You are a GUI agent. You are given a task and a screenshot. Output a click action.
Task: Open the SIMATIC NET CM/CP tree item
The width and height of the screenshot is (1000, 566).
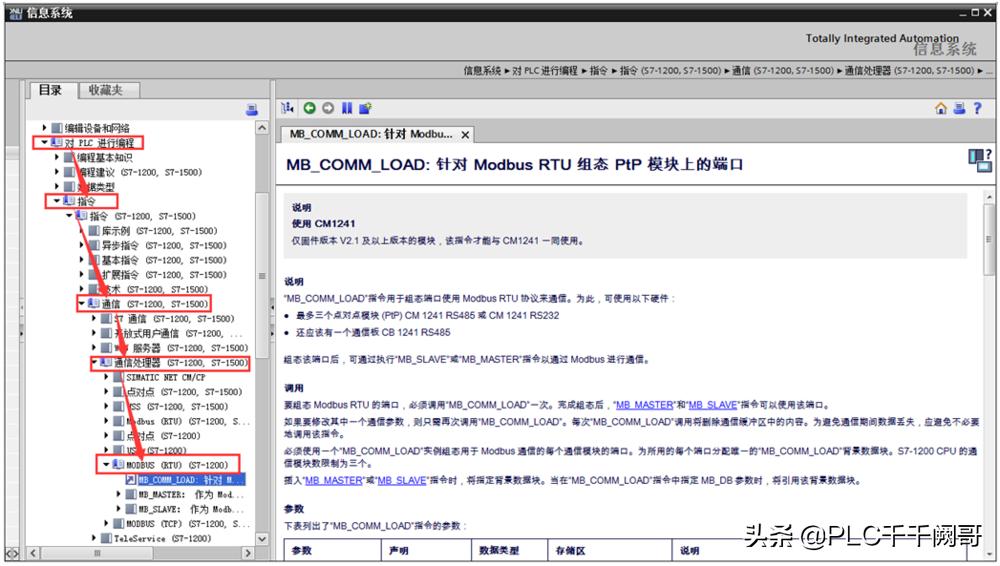(165, 378)
